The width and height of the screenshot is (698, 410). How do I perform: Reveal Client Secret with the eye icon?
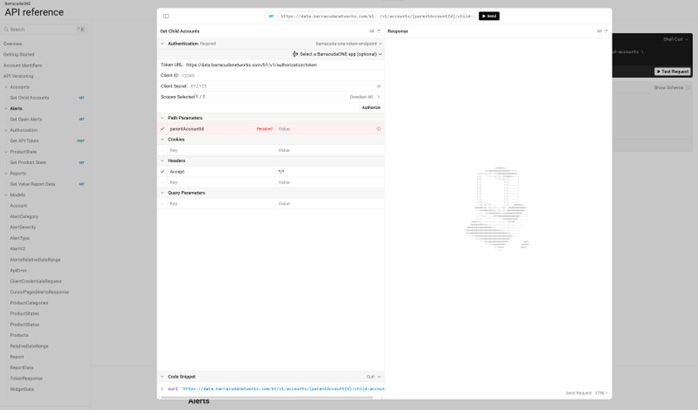click(x=378, y=86)
